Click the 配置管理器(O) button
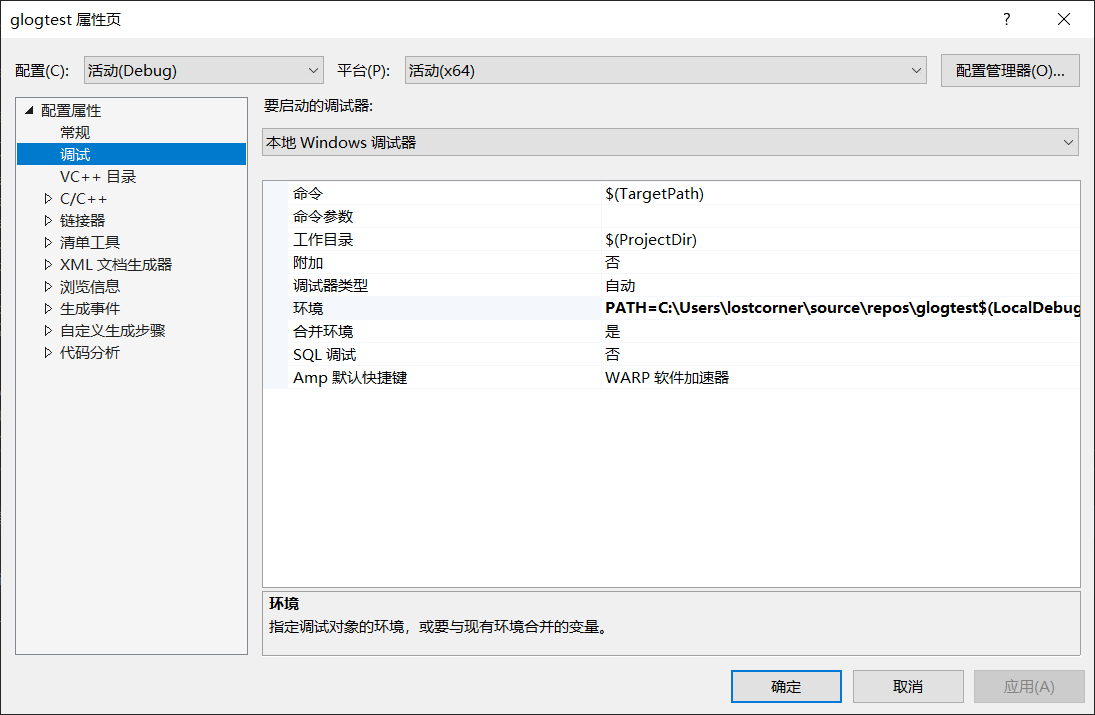The image size is (1095, 715). point(1010,70)
